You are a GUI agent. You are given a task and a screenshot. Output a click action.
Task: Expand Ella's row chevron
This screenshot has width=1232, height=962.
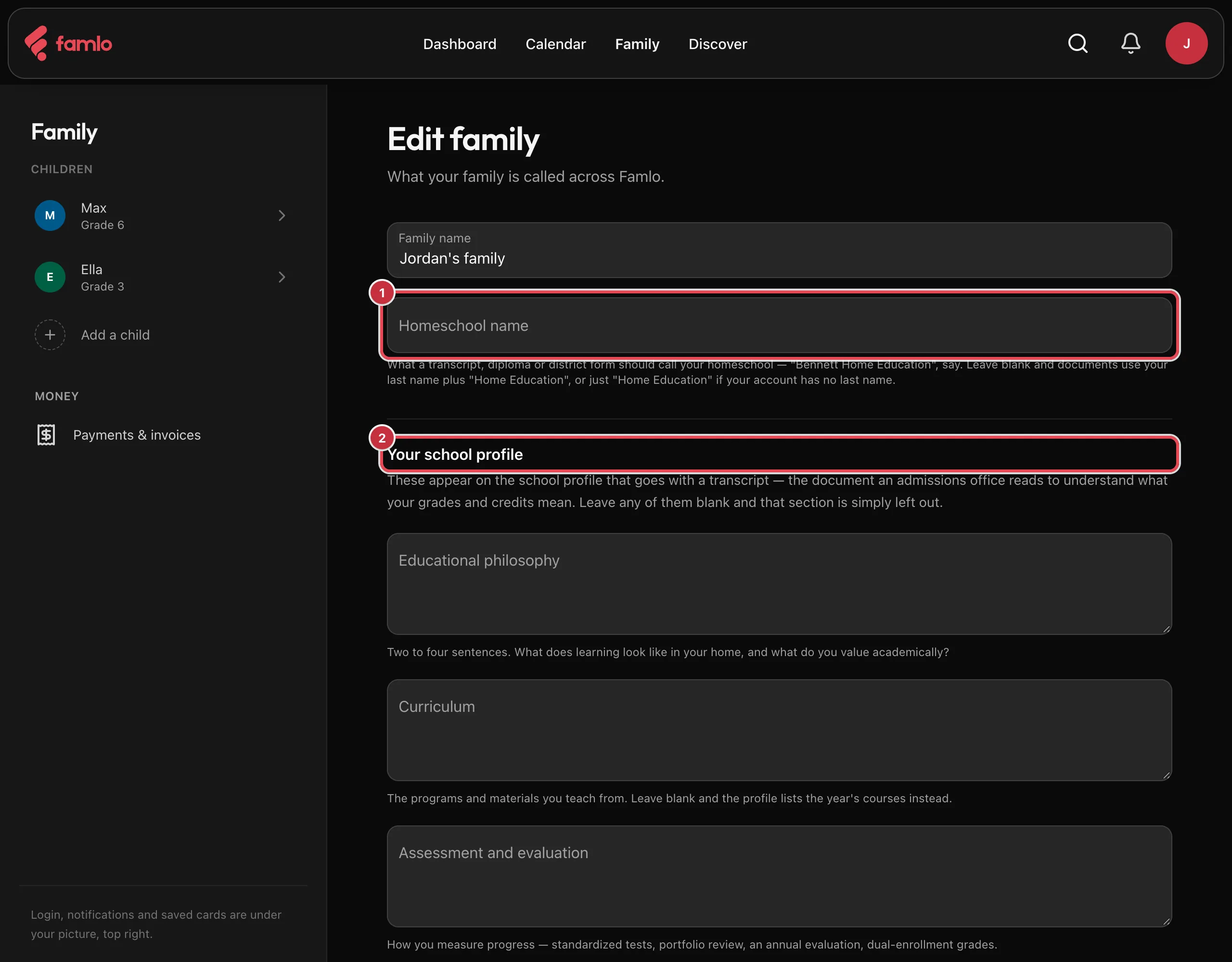tap(282, 277)
